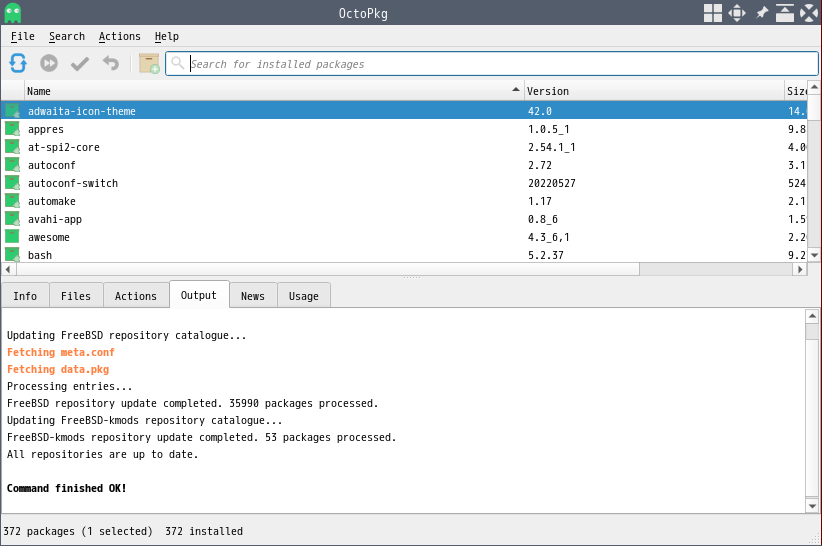Click 'All repositories are up to date.' line
The height and width of the screenshot is (546, 822).
102,454
